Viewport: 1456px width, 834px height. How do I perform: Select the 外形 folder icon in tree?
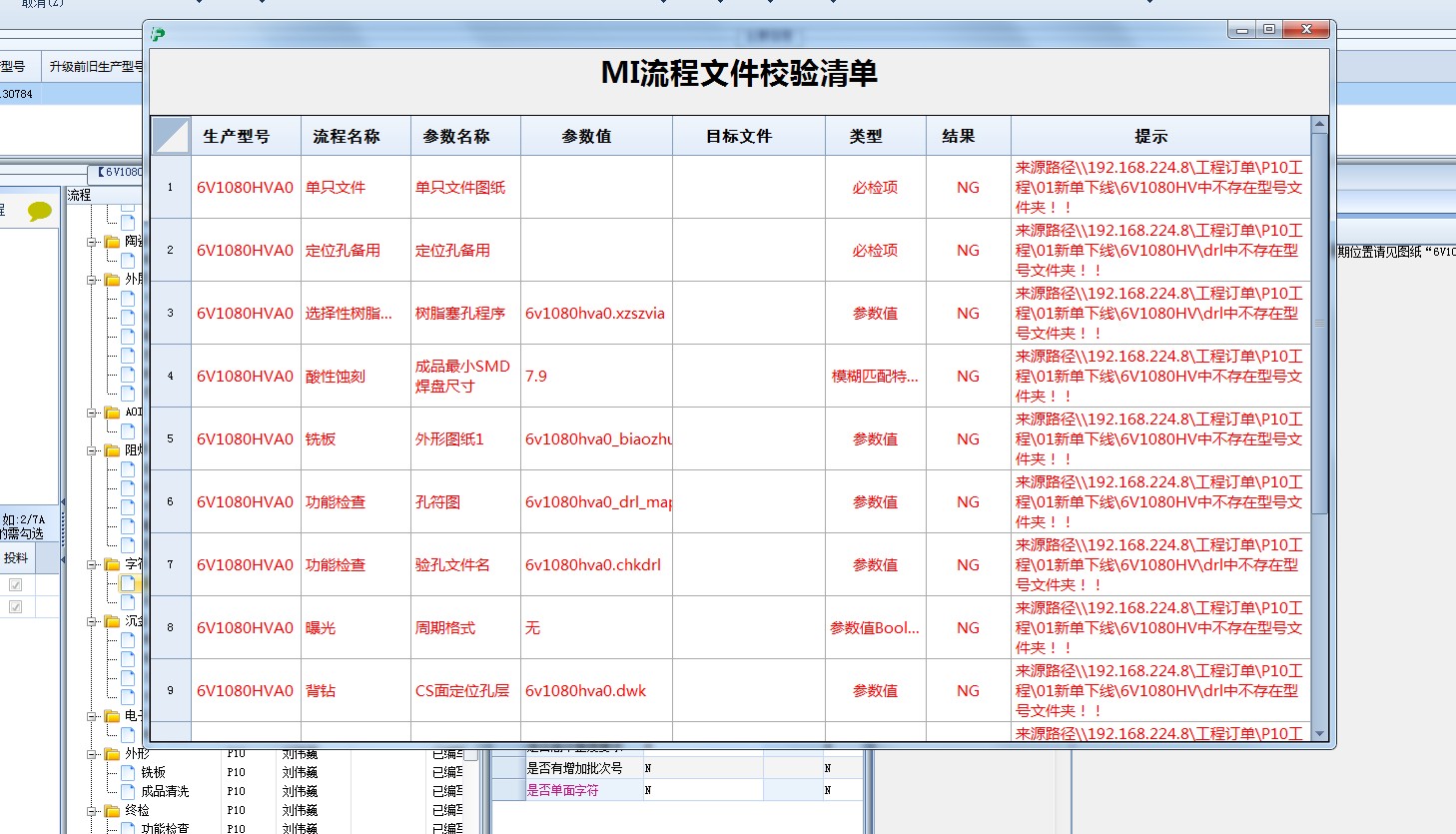112,754
